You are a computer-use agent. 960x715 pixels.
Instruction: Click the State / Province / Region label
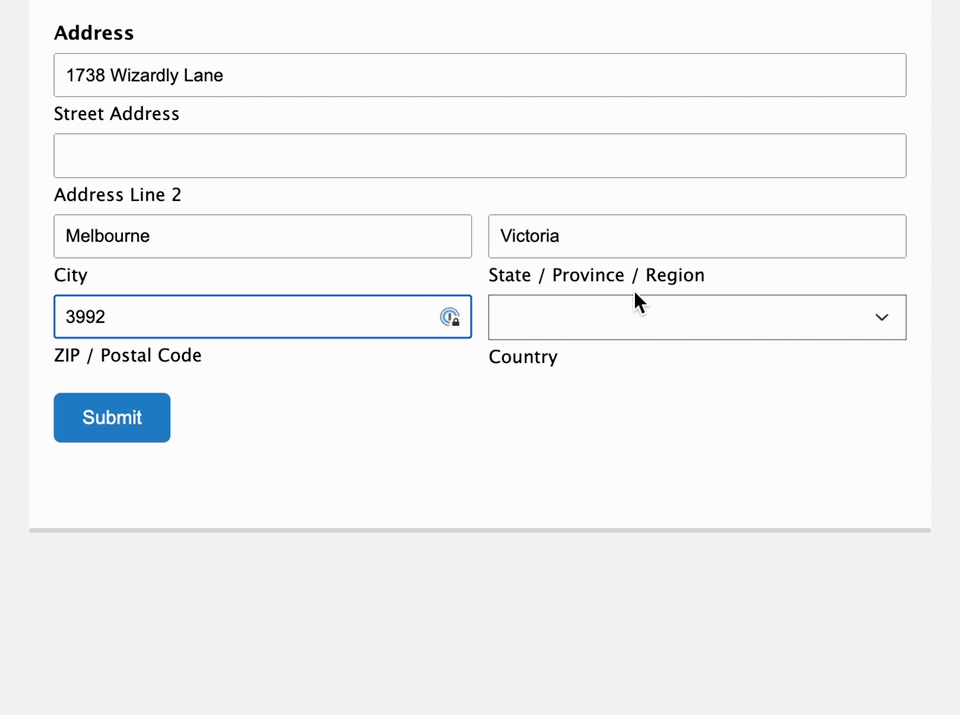[x=596, y=275]
